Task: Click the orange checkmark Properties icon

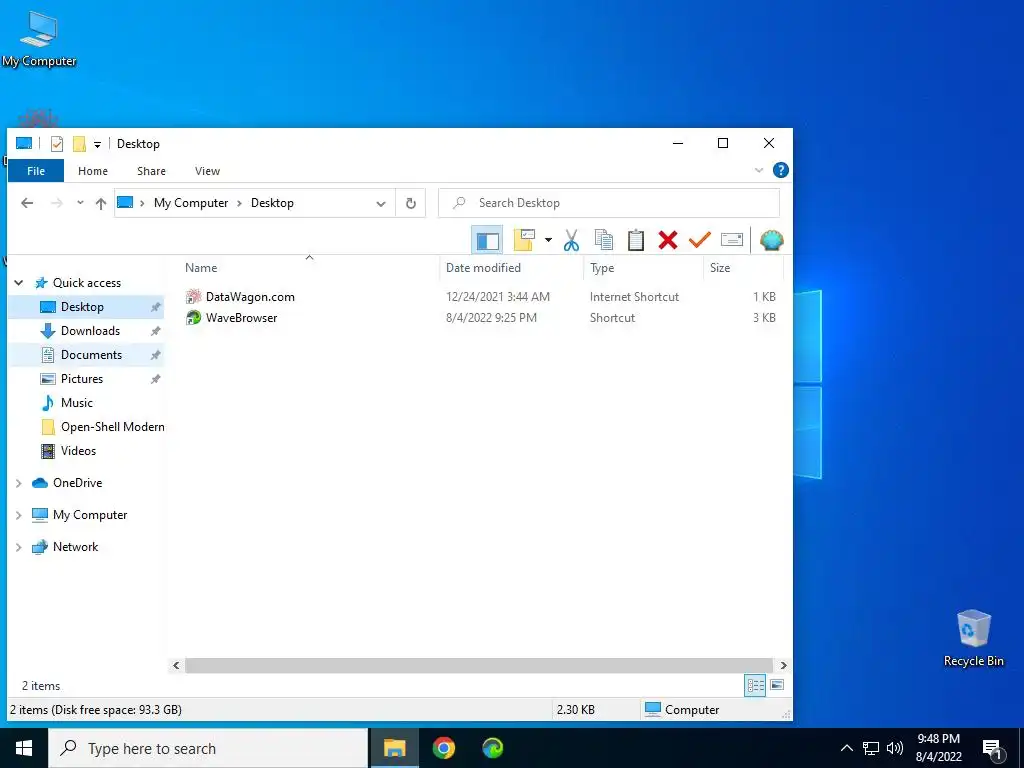Action: (x=699, y=240)
